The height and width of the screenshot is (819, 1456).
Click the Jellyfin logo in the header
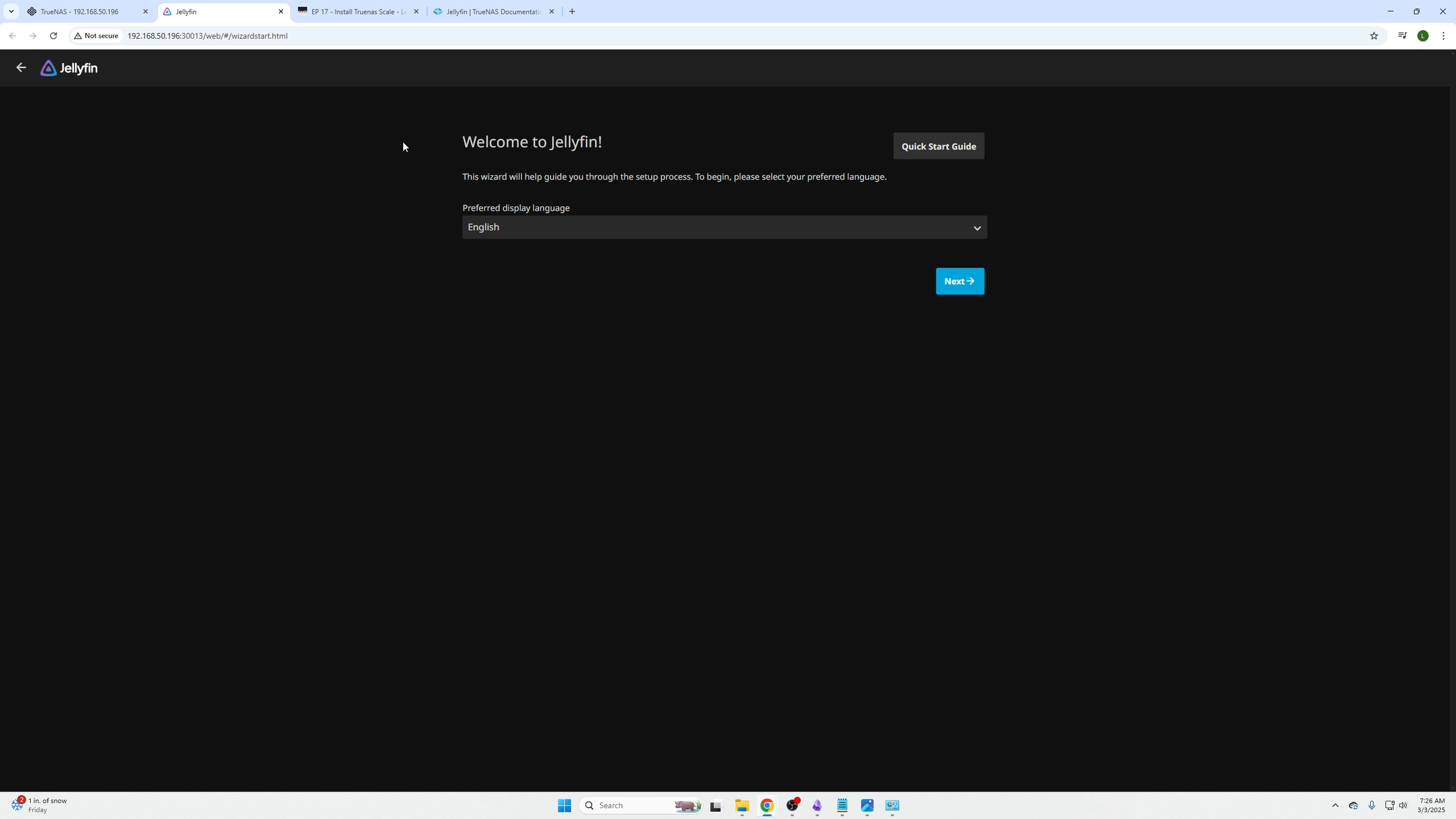click(x=69, y=68)
